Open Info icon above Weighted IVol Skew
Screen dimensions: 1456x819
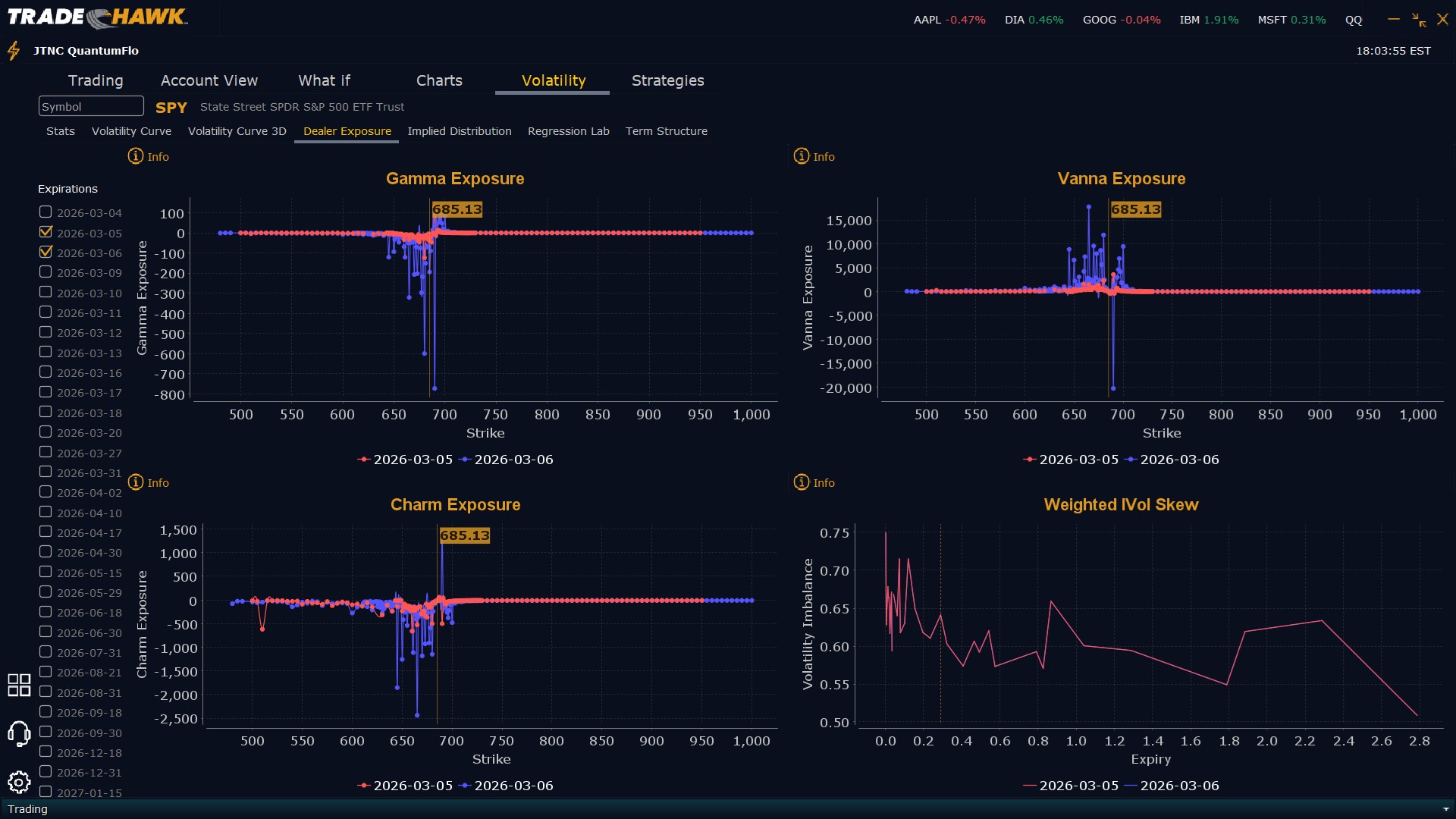point(802,482)
